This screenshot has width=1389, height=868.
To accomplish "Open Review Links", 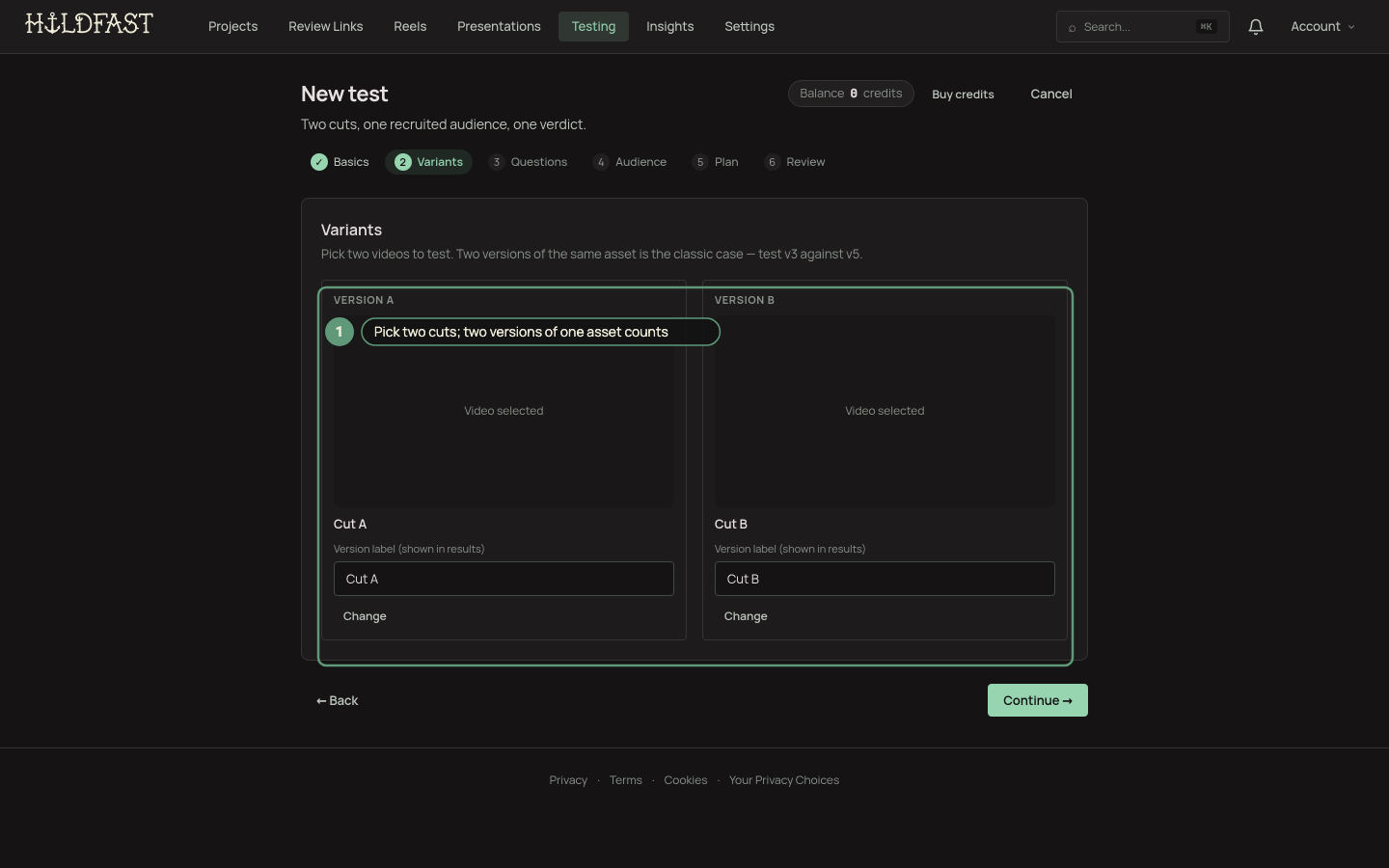I will point(326,27).
